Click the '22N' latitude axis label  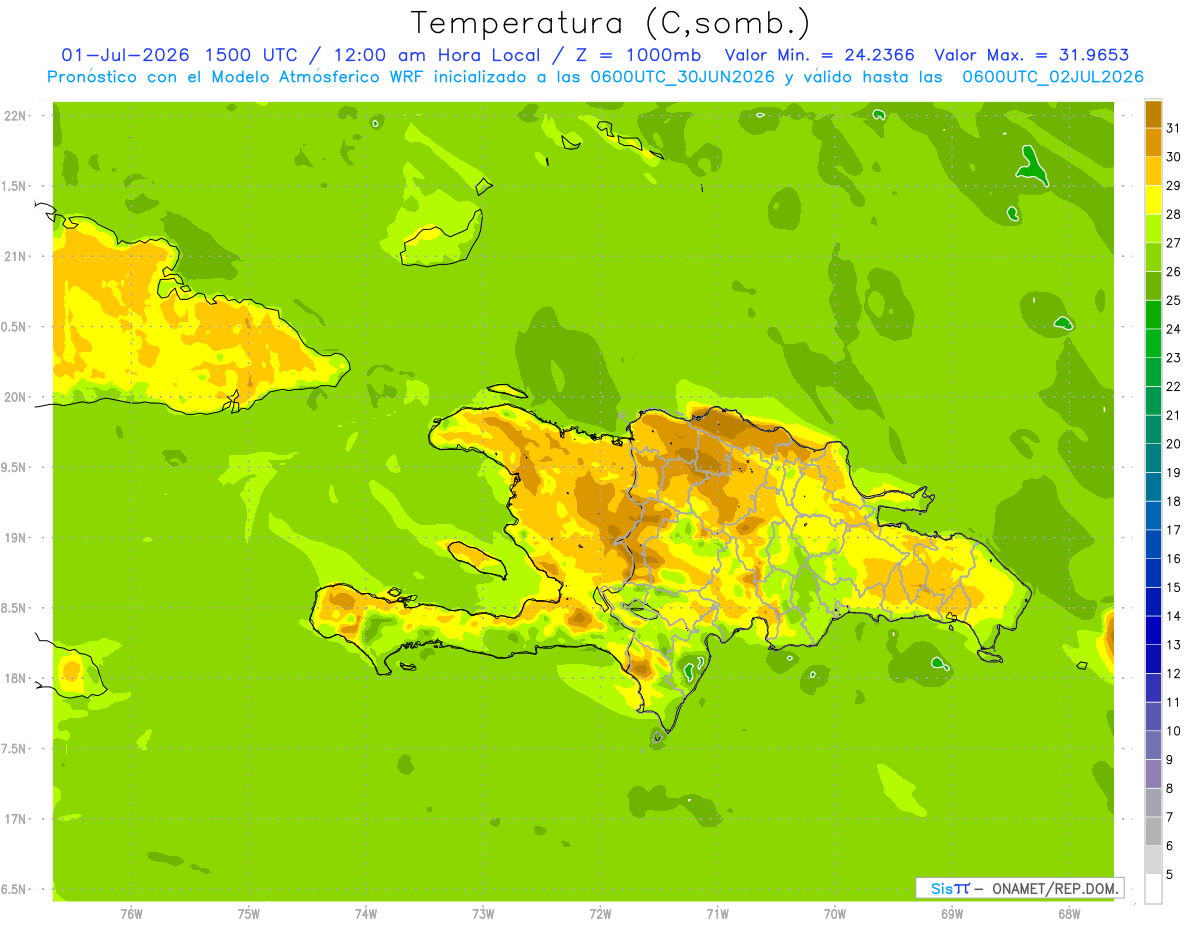pyautogui.click(x=14, y=116)
